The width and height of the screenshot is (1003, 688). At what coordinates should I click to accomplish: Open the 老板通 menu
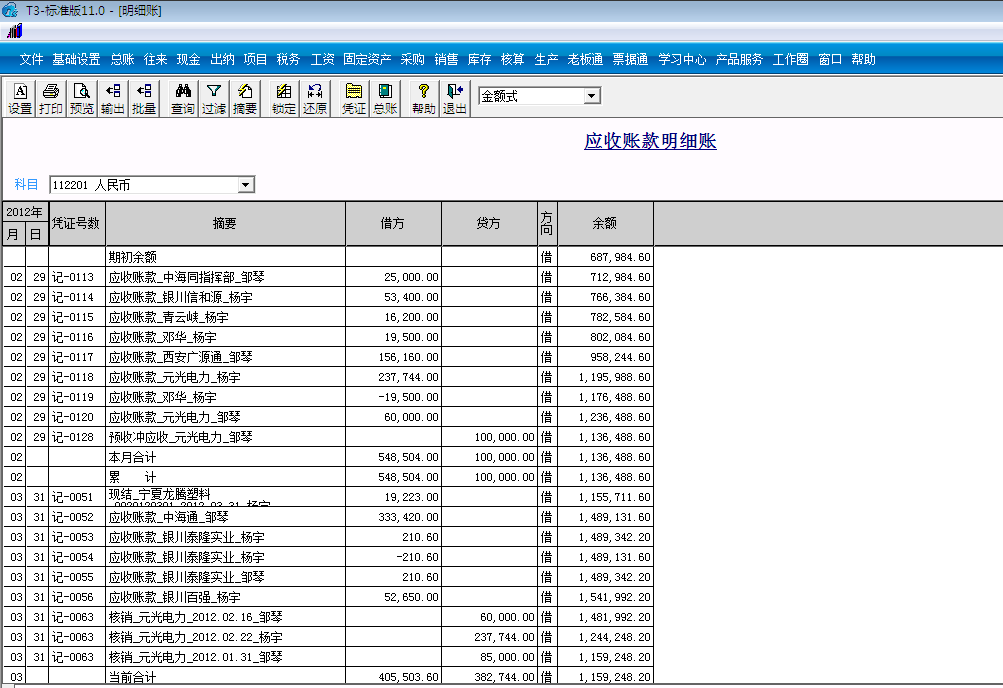[583, 59]
